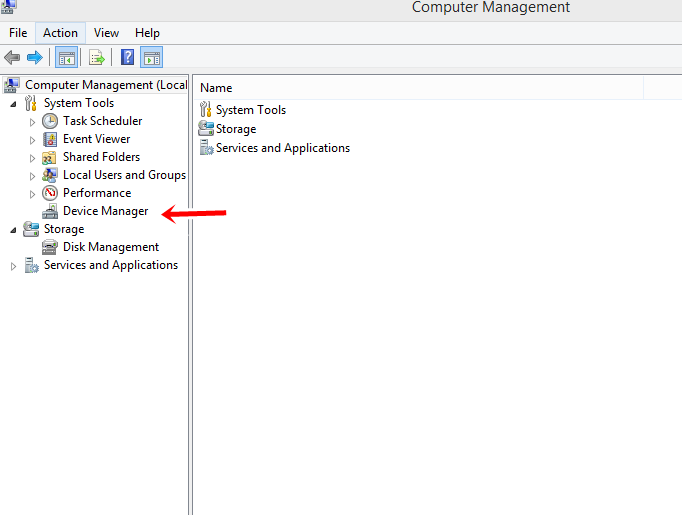The height and width of the screenshot is (515, 682).
Task: Expand the Task Scheduler node
Action: click(32, 122)
